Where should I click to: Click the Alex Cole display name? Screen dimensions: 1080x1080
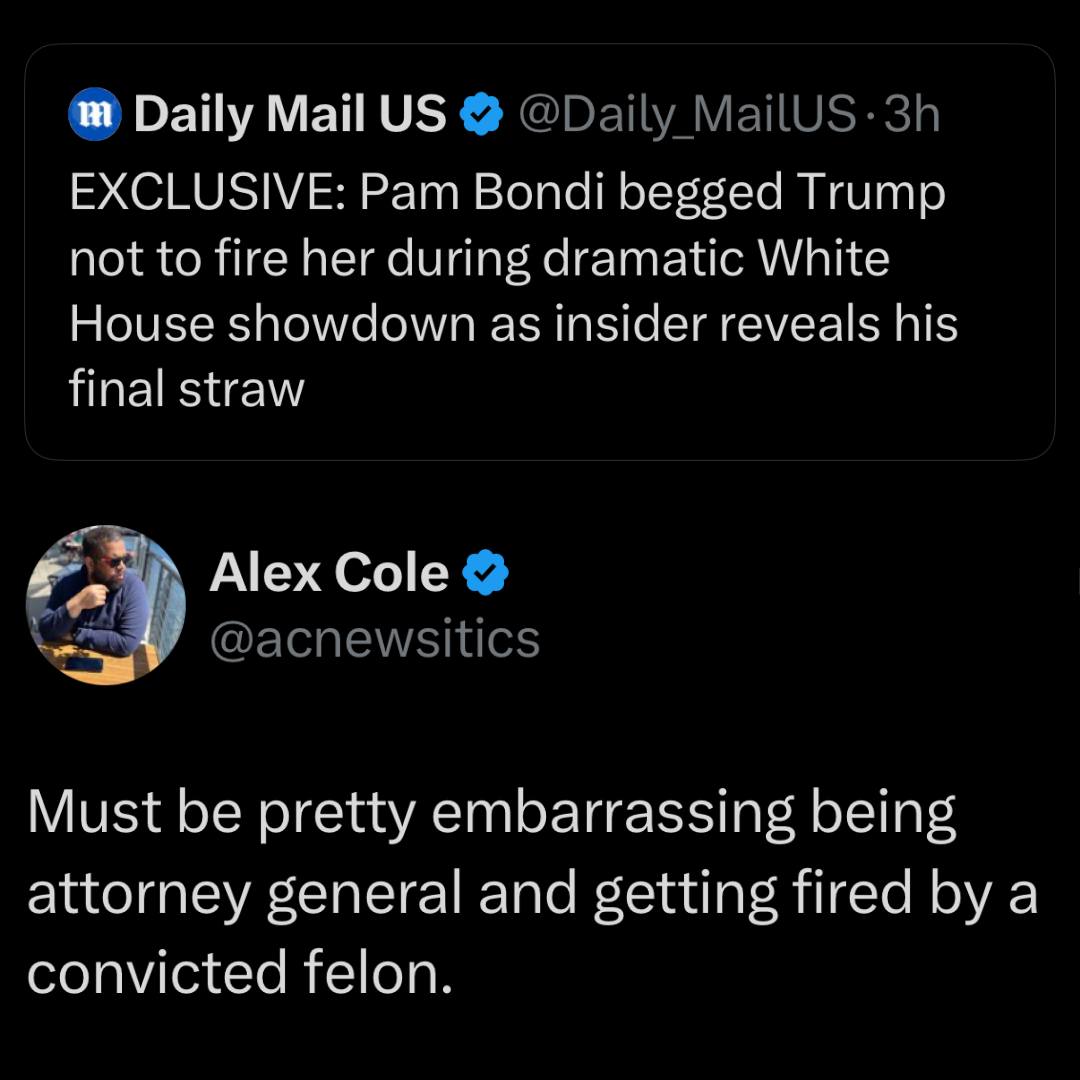pos(329,573)
